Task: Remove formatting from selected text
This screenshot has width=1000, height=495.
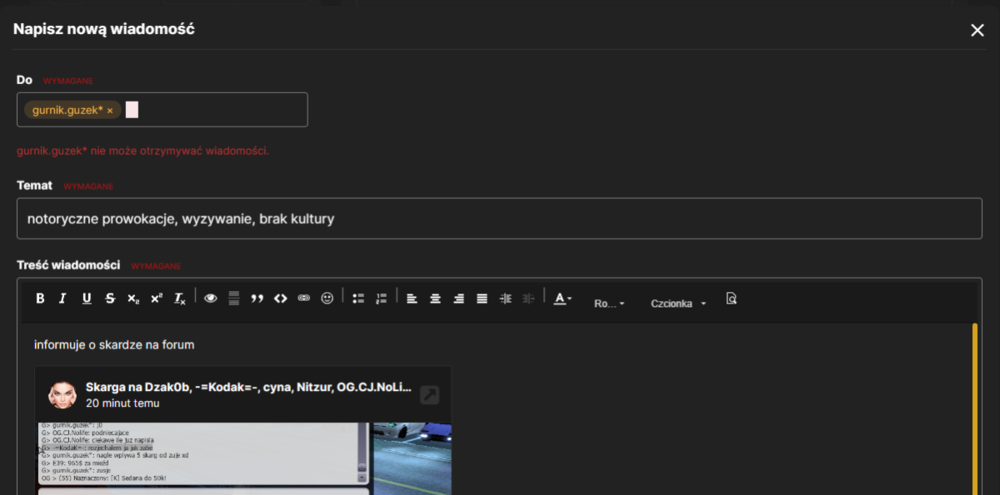Action: point(180,299)
